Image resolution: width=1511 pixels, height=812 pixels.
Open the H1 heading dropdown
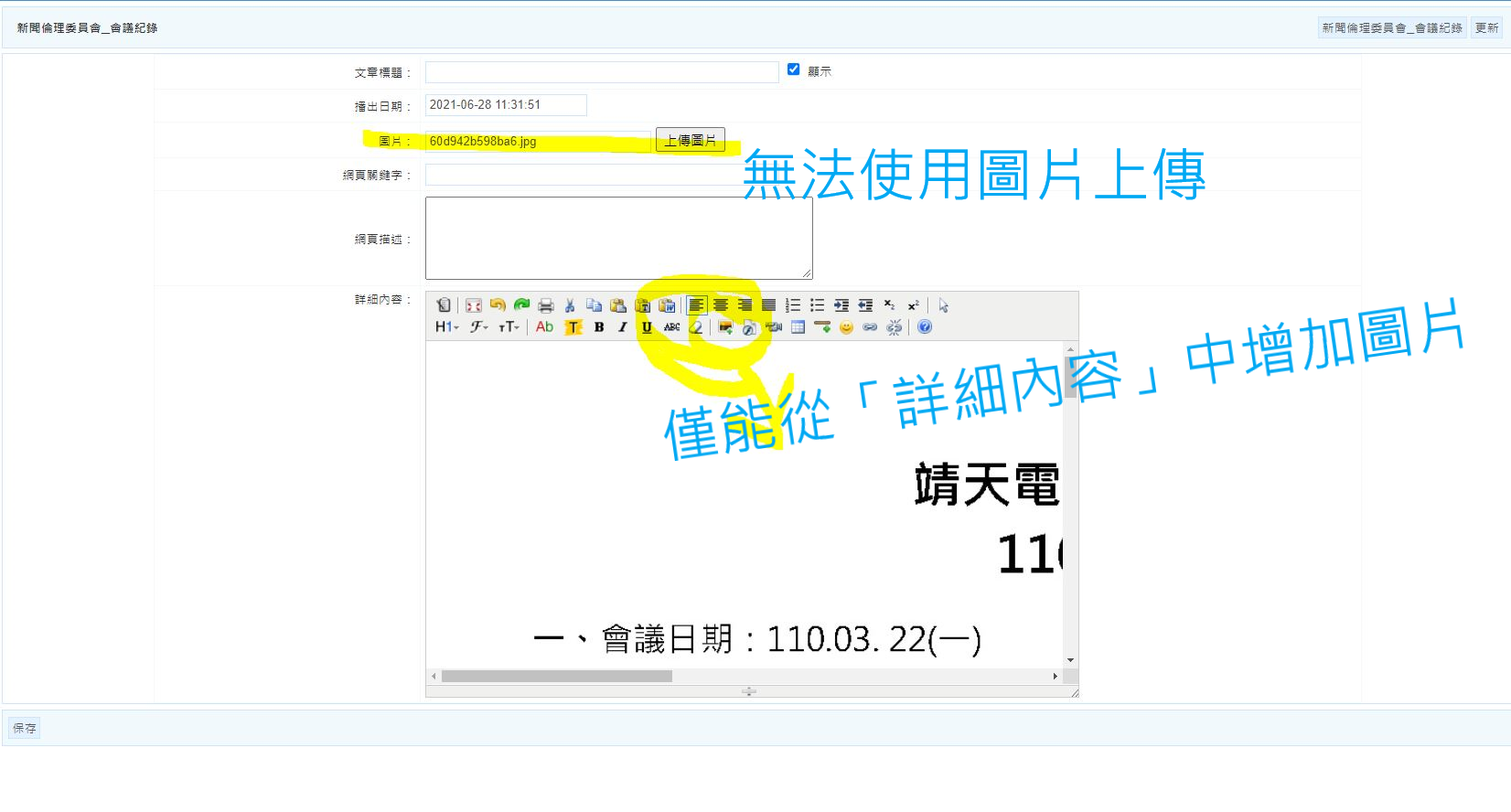coord(447,327)
